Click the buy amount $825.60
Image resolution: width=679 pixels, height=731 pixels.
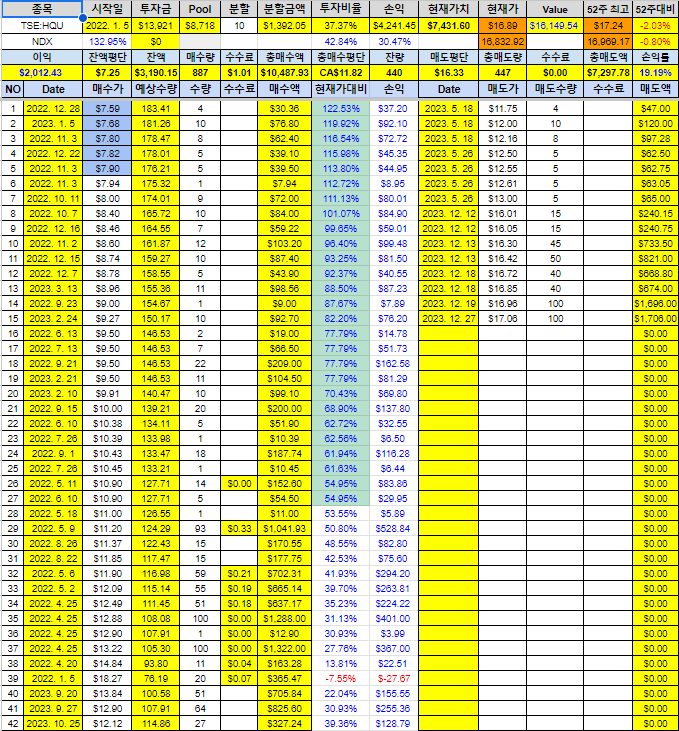pos(284,709)
